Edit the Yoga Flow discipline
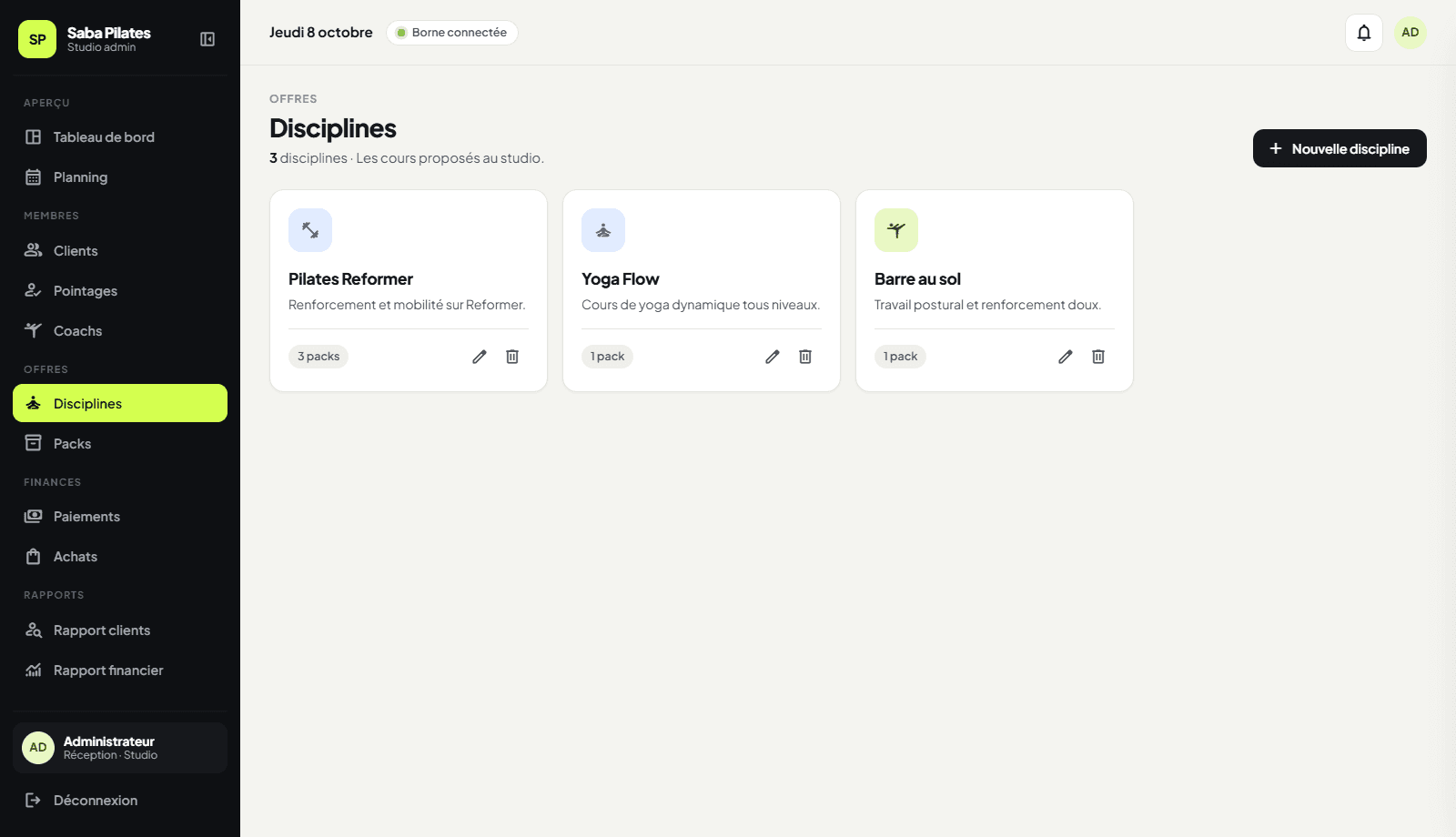The image size is (1456, 837). click(x=773, y=357)
